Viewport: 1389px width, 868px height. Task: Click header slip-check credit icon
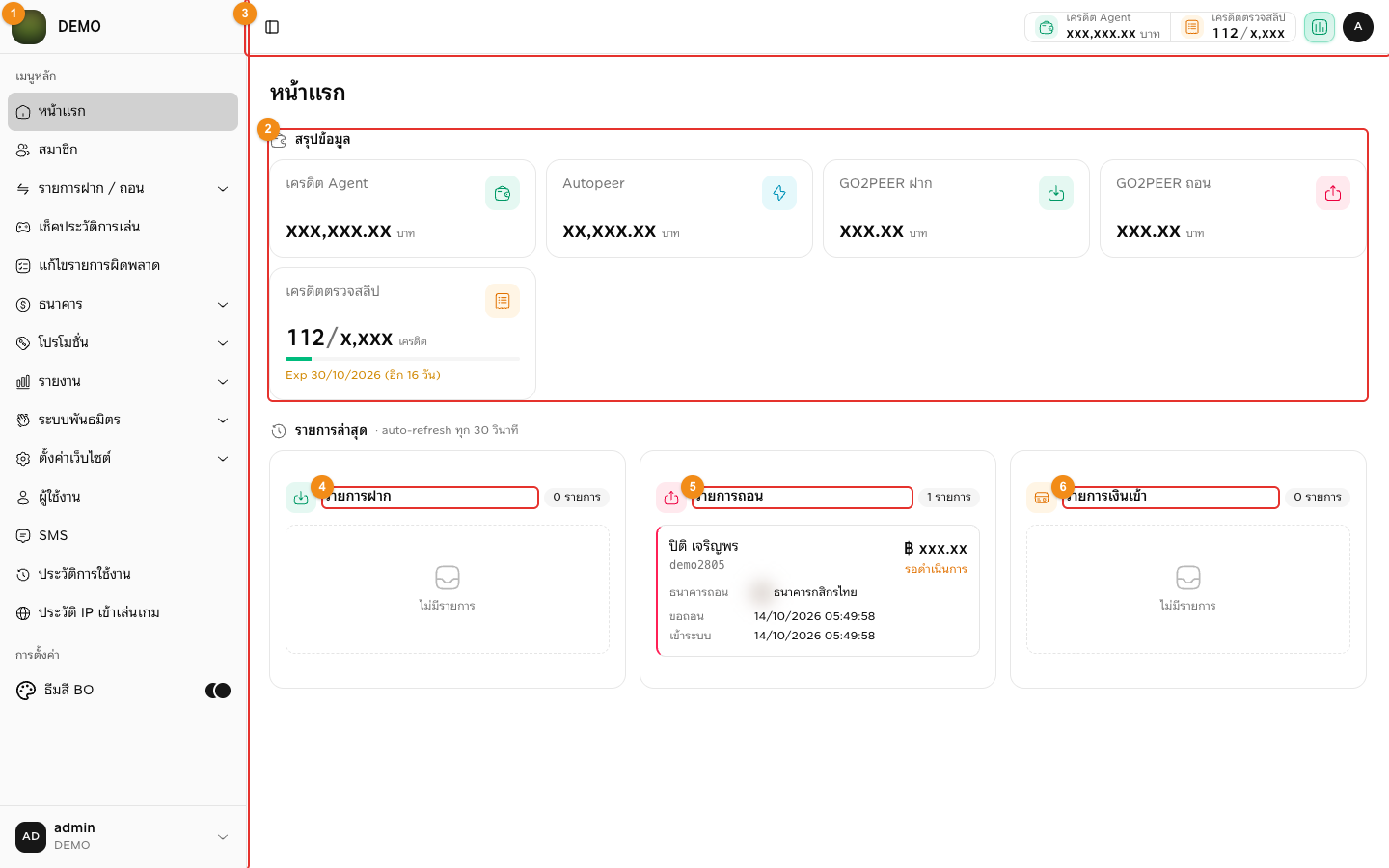point(1192,27)
